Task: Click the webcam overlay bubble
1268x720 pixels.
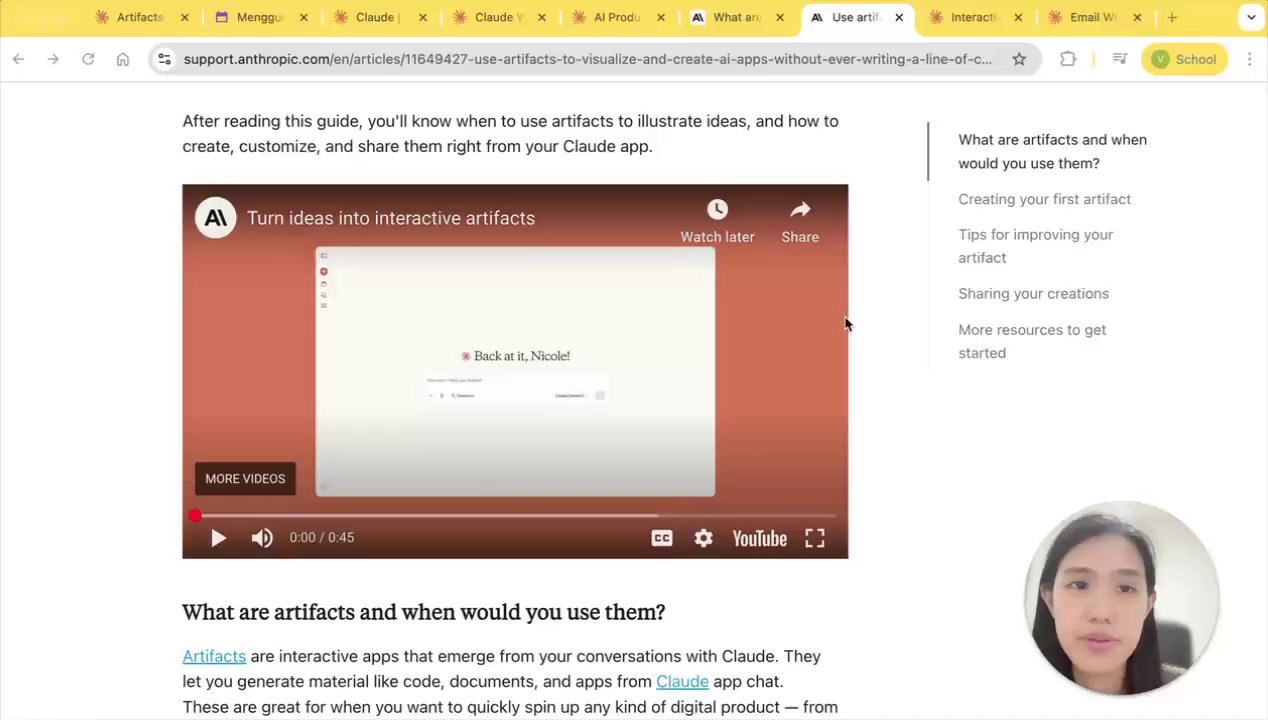Action: point(1122,598)
